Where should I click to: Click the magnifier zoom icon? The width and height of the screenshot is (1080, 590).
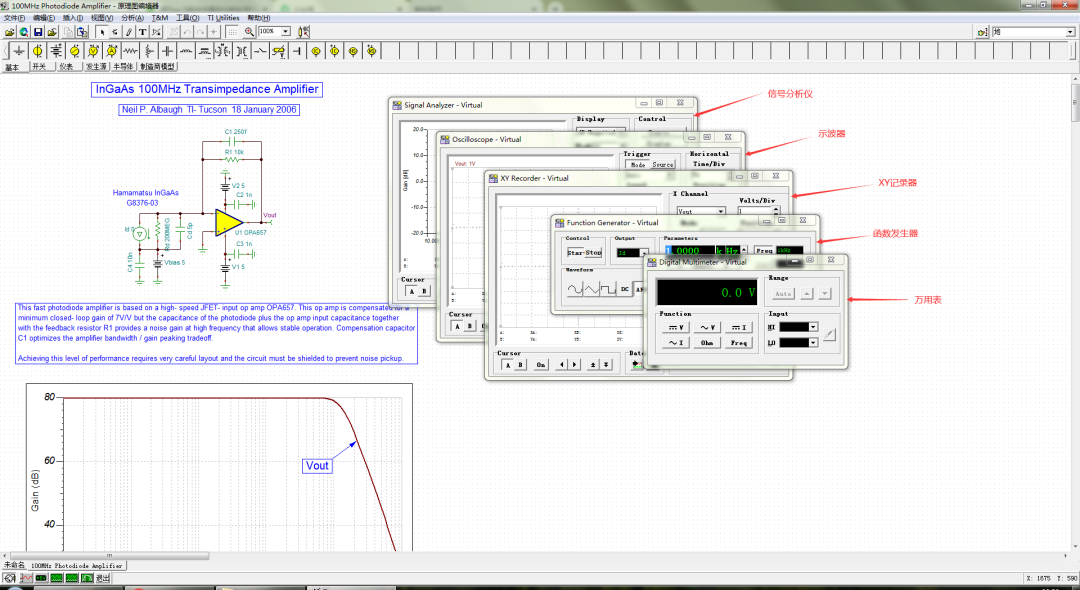[x=249, y=32]
